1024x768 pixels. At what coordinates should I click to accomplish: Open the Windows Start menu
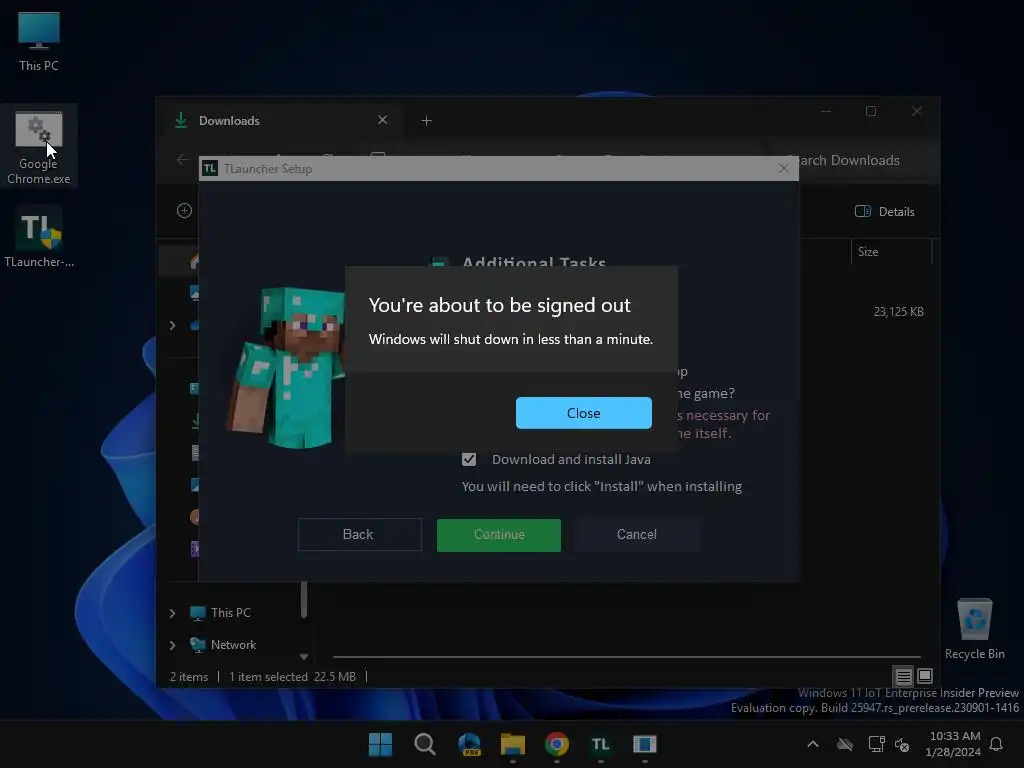pos(380,744)
